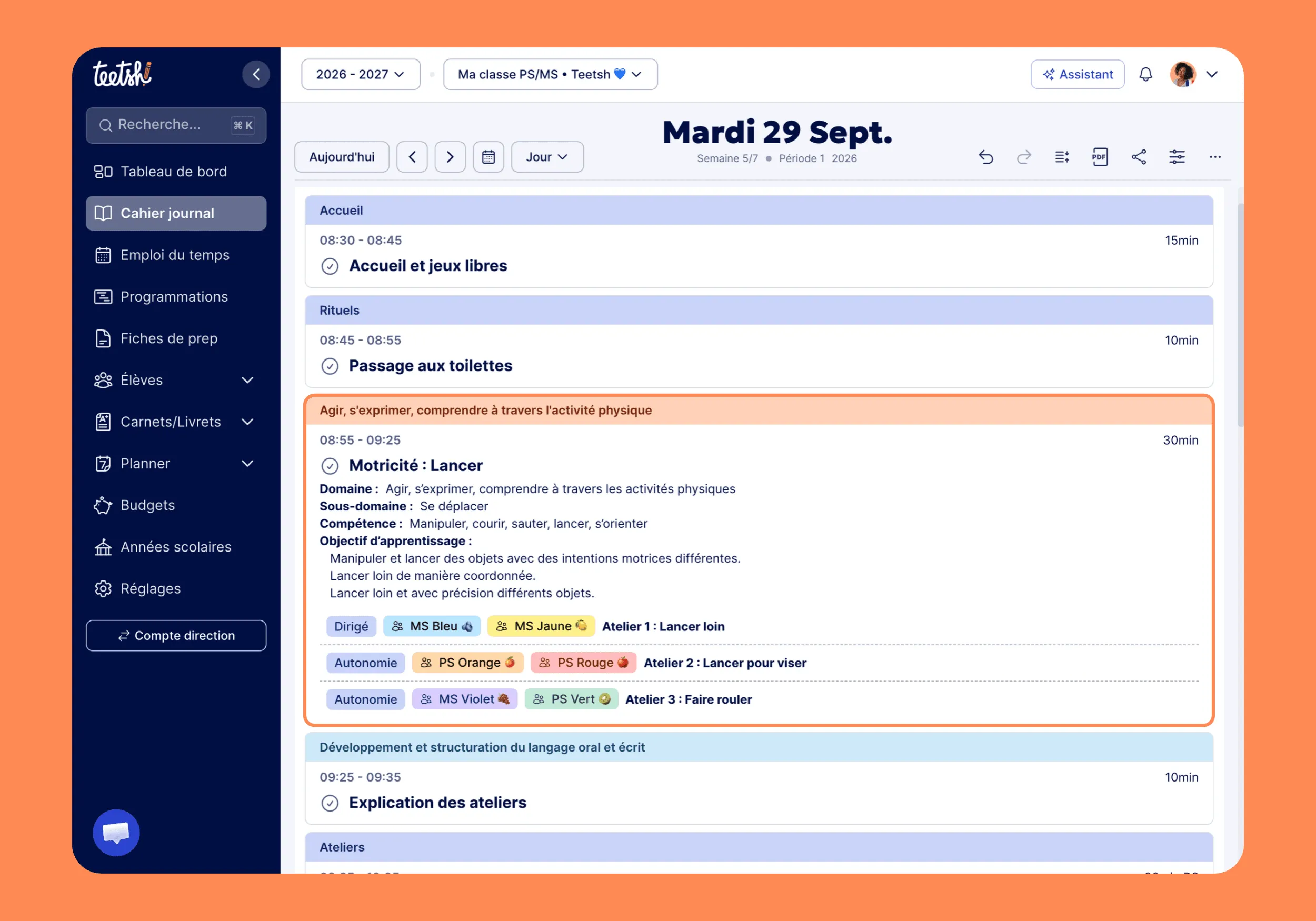Click the PS Rouge group tag
The width and height of the screenshot is (1316, 921).
[x=583, y=663]
